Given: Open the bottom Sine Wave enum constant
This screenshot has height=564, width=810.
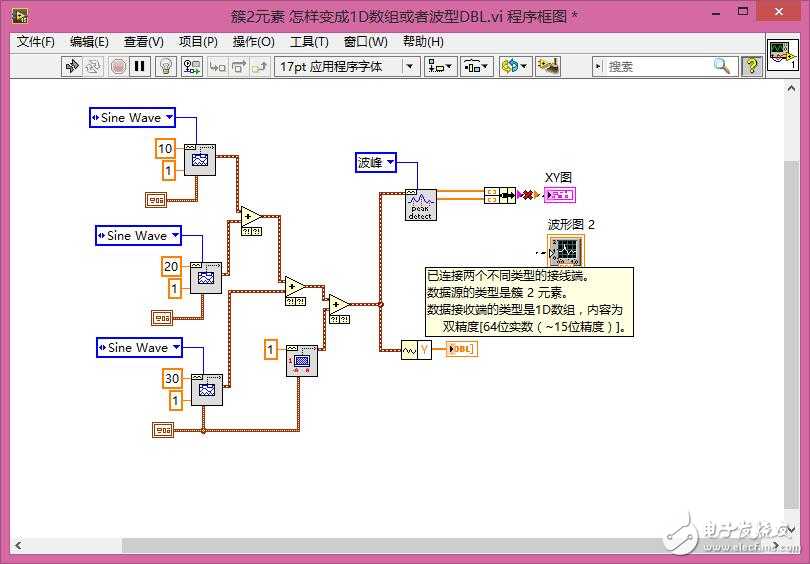Looking at the screenshot, I should pos(139,348).
